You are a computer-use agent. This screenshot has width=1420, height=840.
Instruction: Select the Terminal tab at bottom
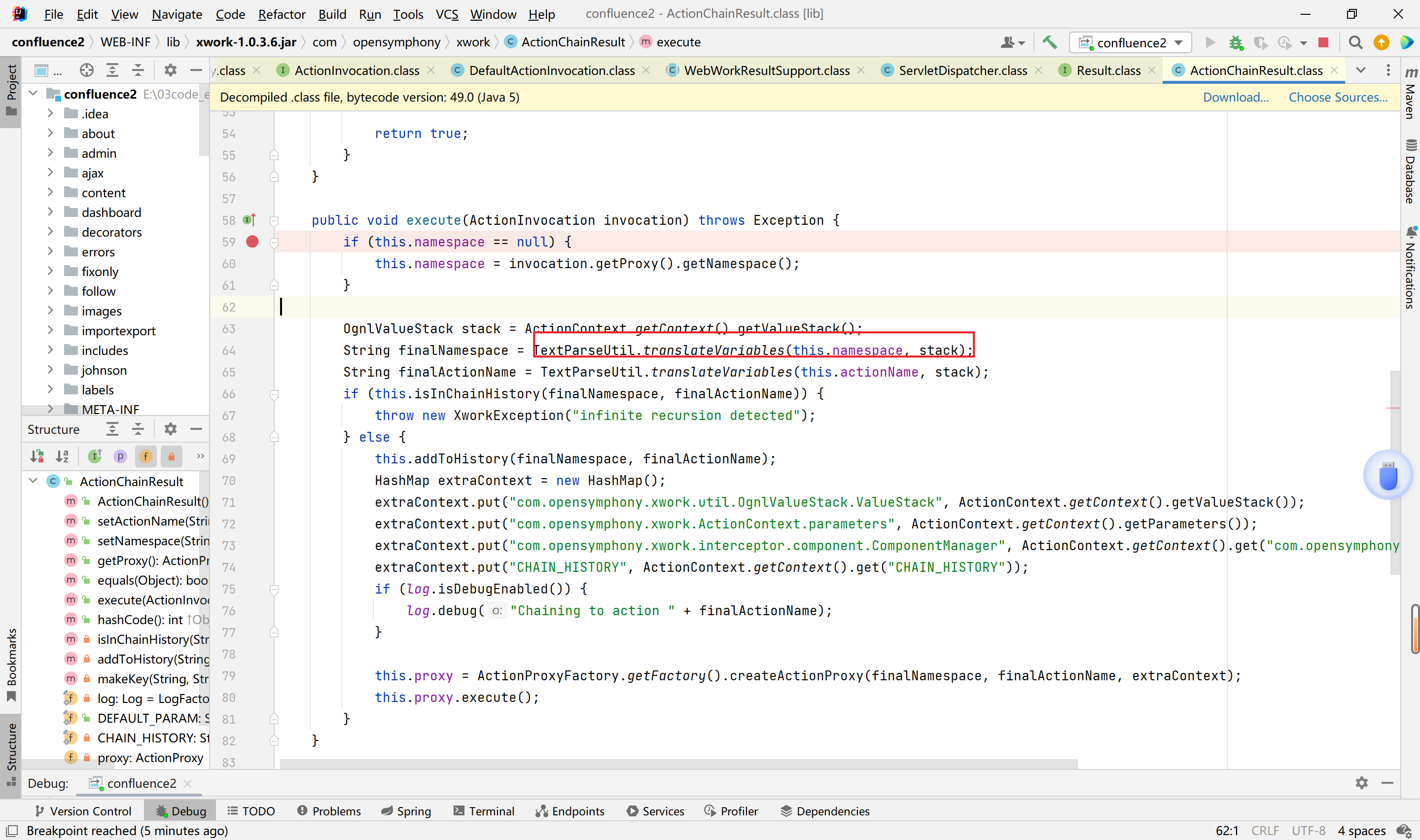(x=490, y=811)
